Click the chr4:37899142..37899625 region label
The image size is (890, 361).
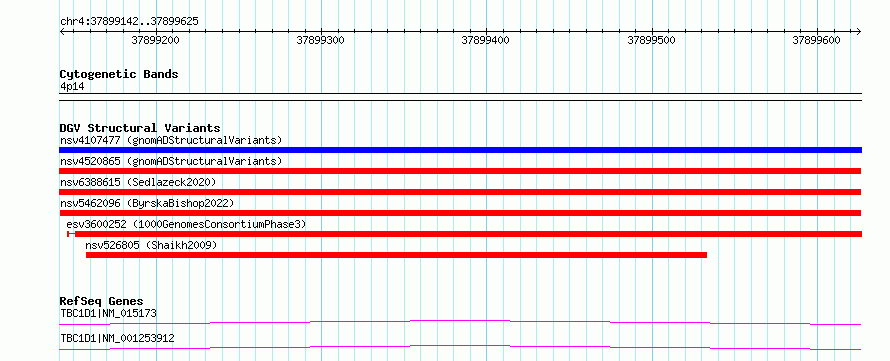tap(129, 22)
